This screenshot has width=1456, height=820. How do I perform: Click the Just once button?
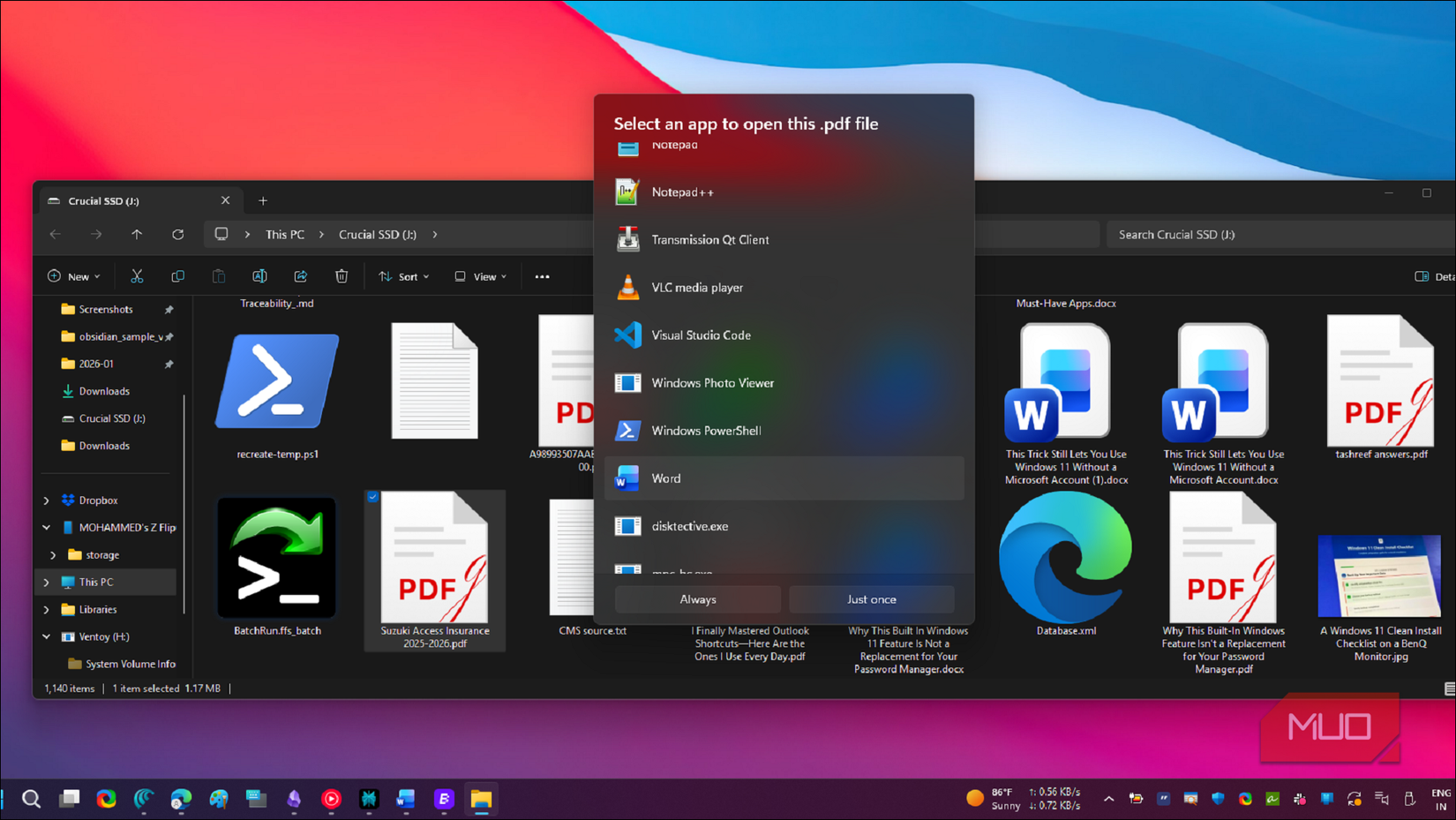click(871, 598)
